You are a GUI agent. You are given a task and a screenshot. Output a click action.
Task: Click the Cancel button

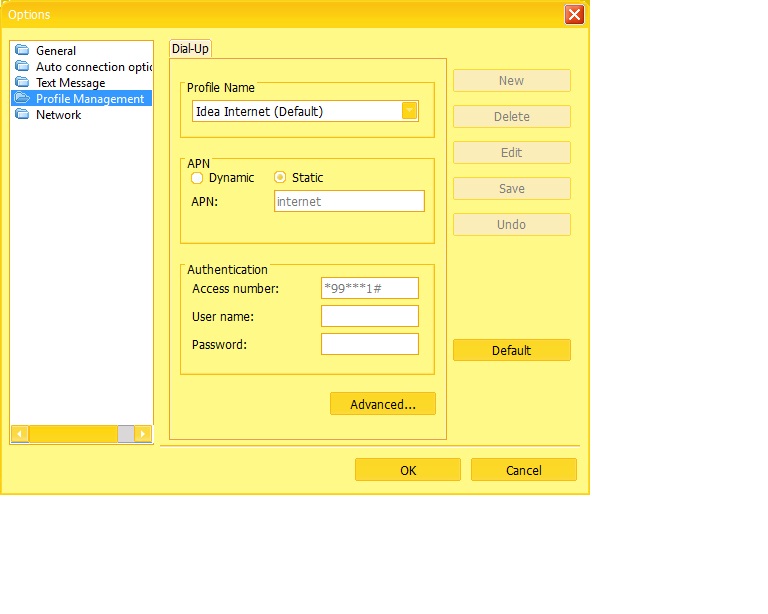(523, 470)
